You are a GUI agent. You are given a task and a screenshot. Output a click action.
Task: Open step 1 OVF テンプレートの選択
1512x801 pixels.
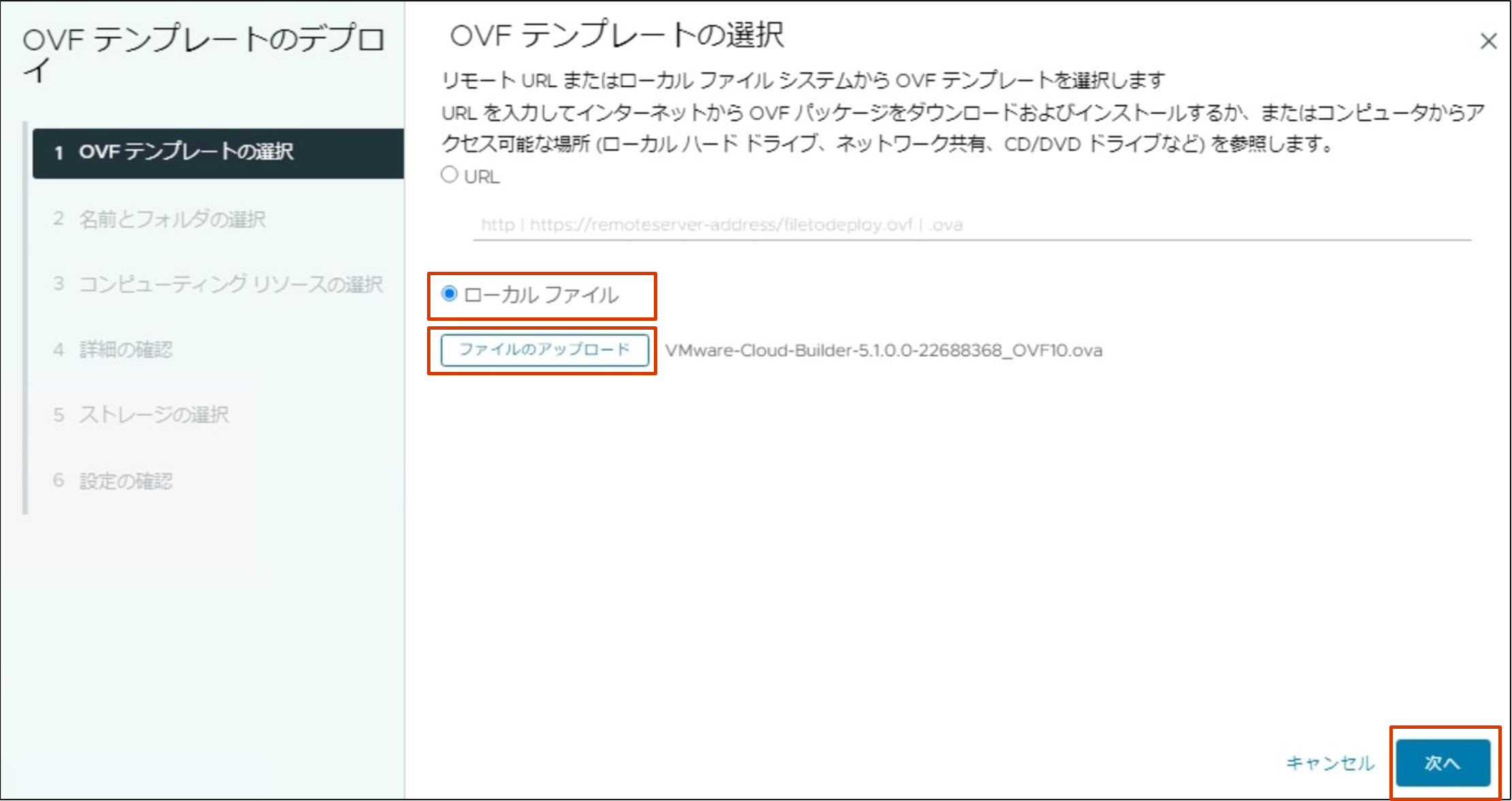[218, 153]
